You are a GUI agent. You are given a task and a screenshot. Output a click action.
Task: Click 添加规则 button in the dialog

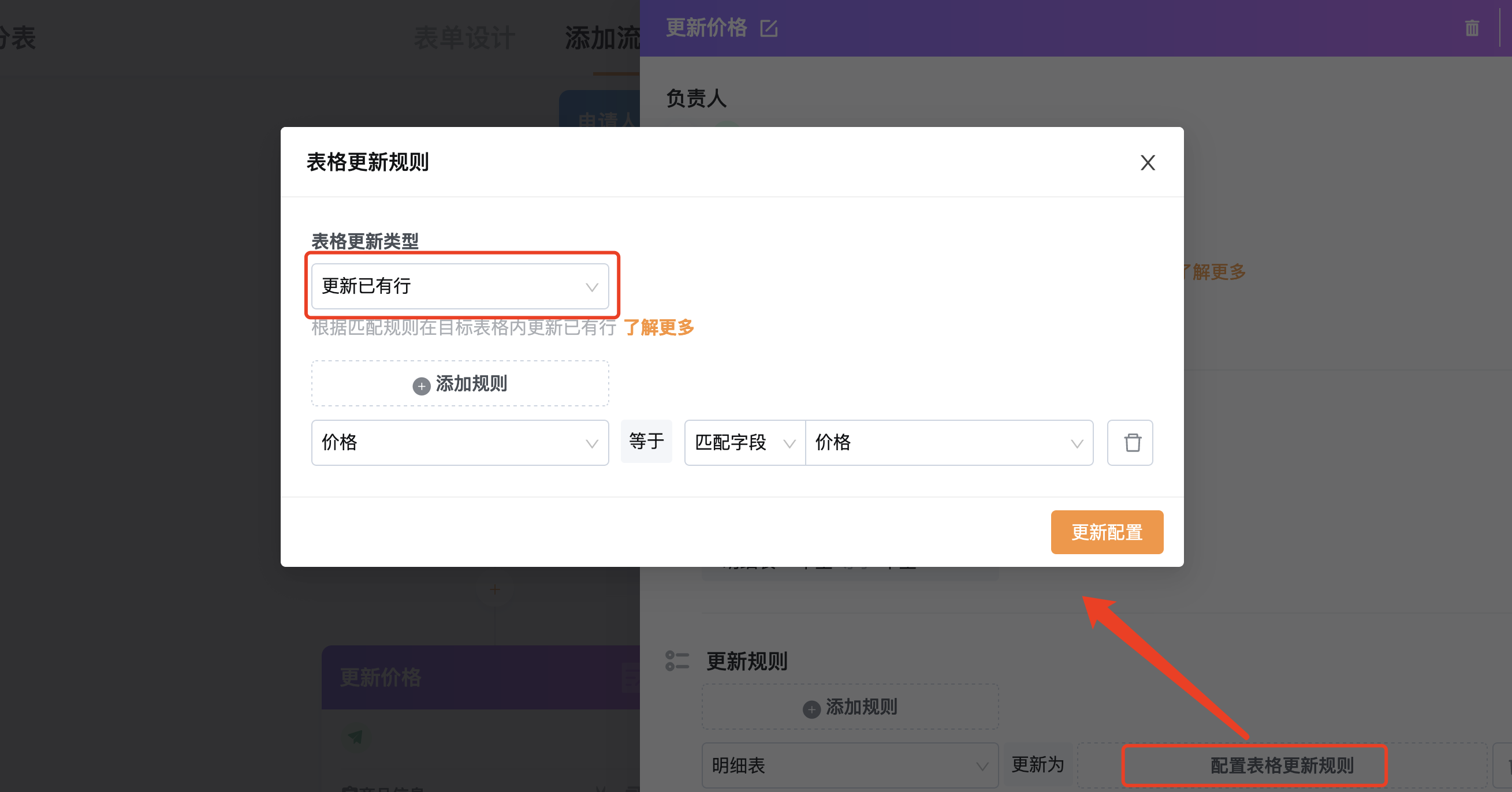pyautogui.click(x=460, y=384)
